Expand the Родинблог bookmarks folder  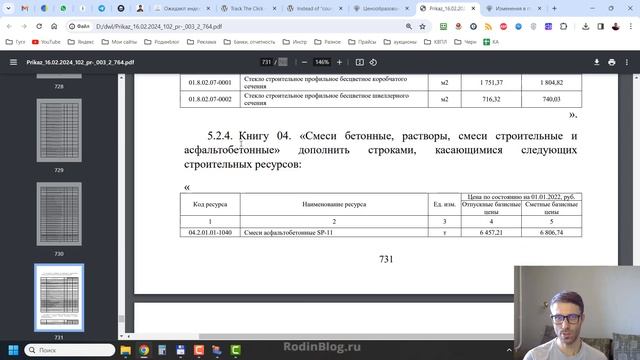click(x=162, y=42)
